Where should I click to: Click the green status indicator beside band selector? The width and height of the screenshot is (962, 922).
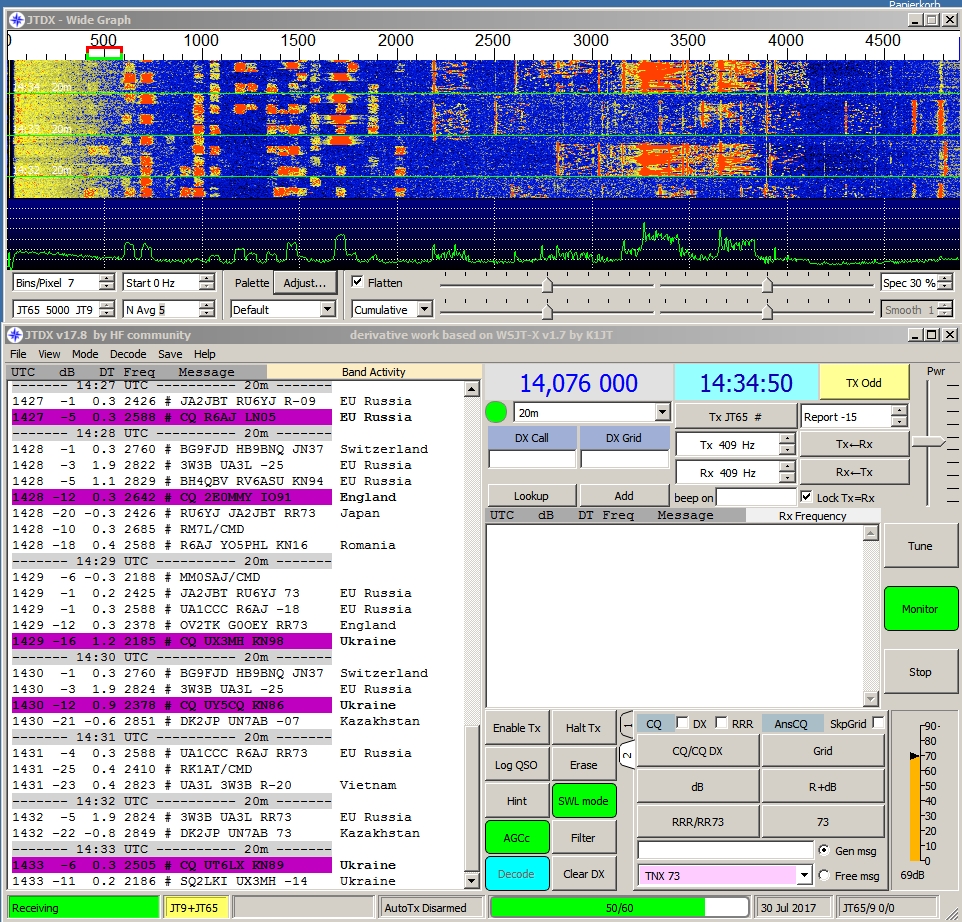point(497,412)
